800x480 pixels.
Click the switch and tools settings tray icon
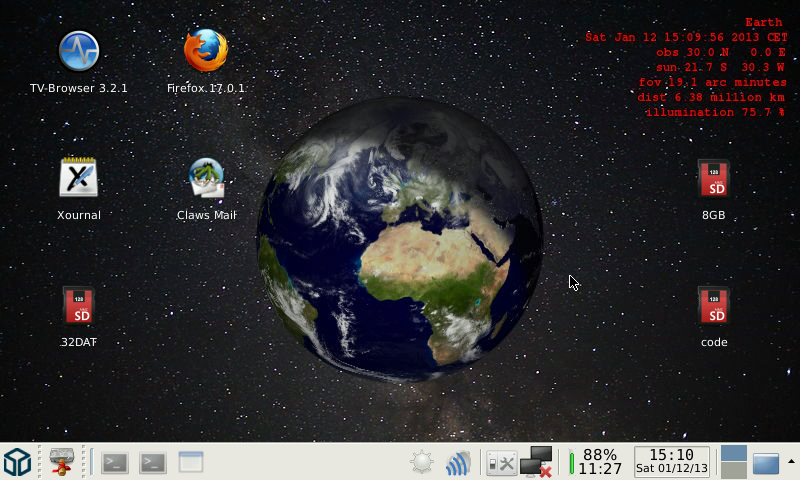[x=500, y=462]
